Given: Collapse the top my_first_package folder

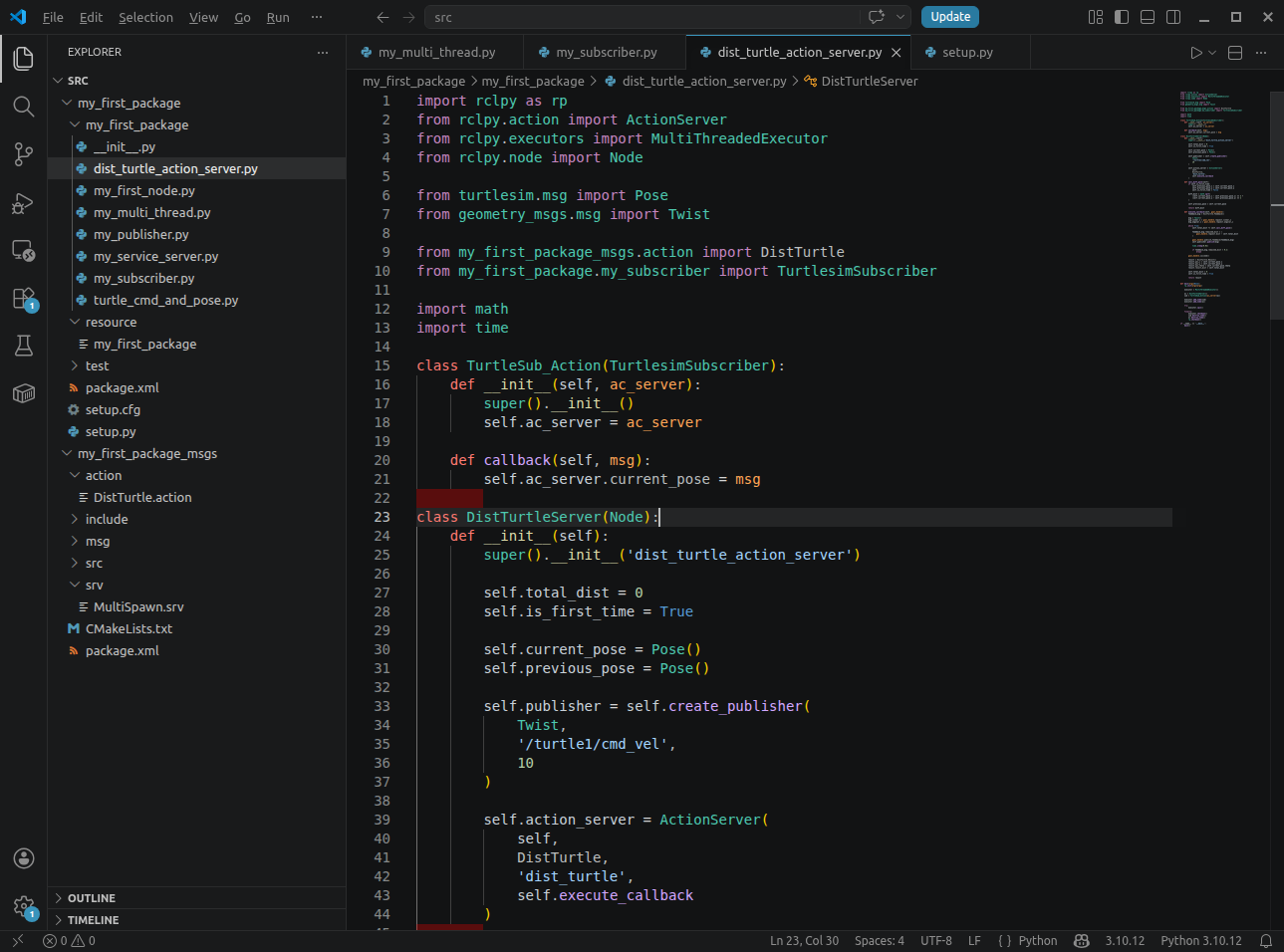Looking at the screenshot, I should (x=196, y=103).
